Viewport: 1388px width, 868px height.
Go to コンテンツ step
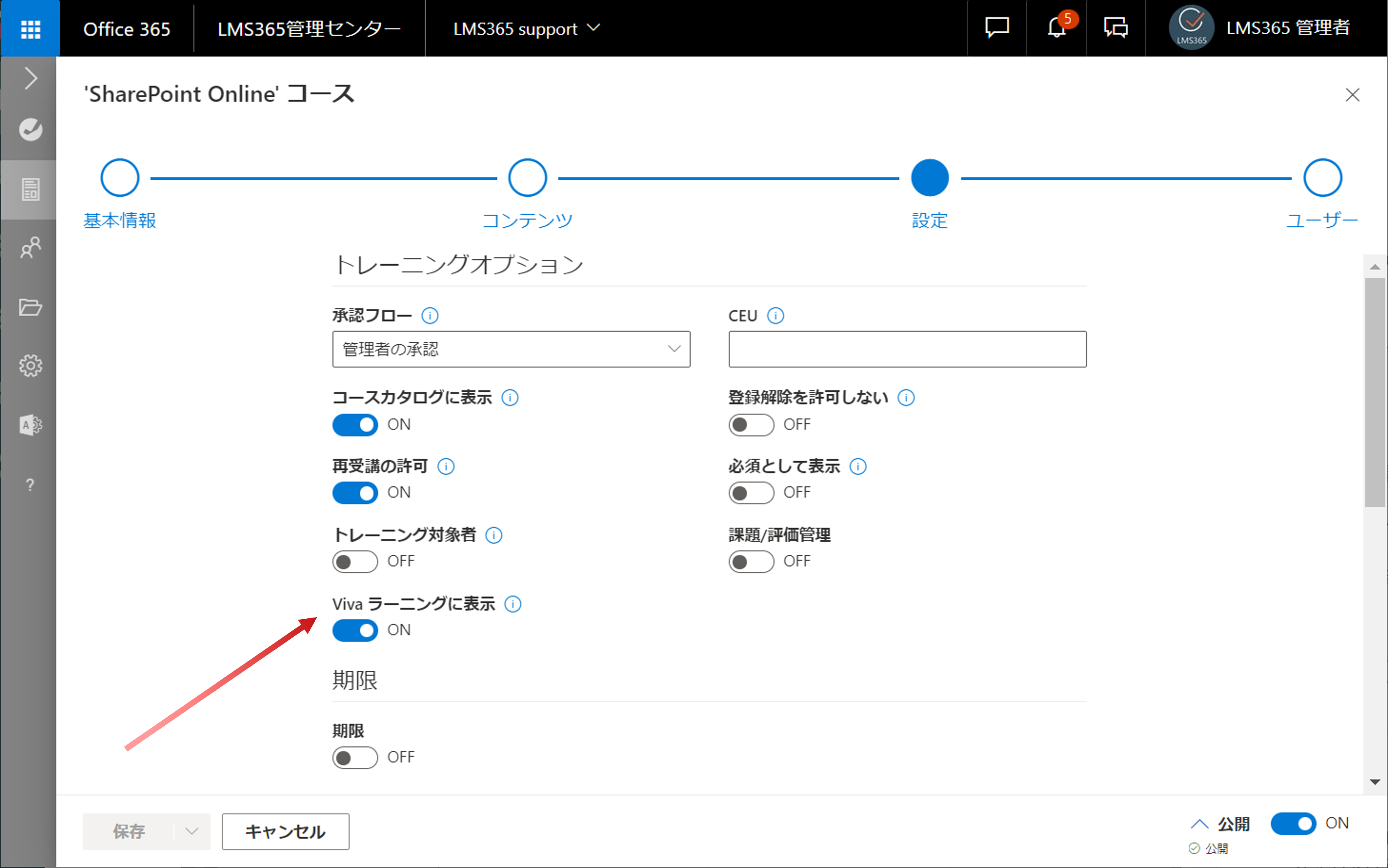click(x=527, y=221)
